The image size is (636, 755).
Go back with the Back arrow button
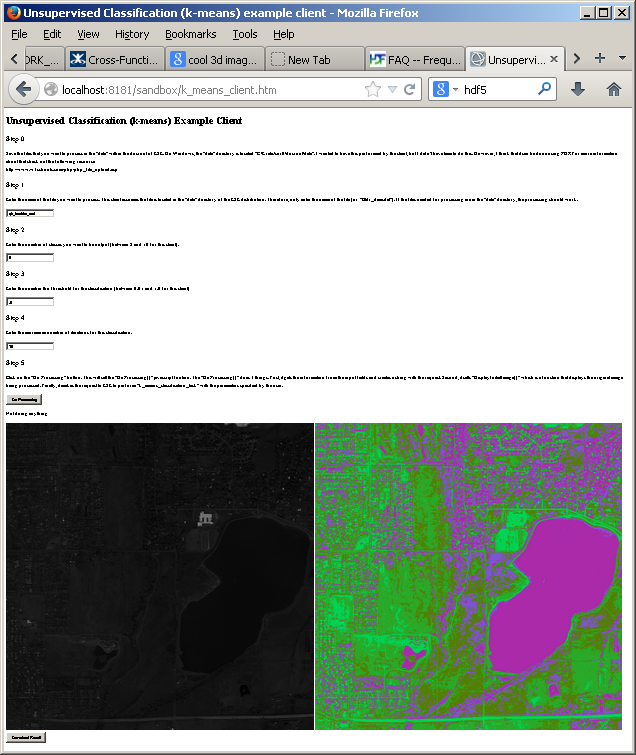[23, 89]
